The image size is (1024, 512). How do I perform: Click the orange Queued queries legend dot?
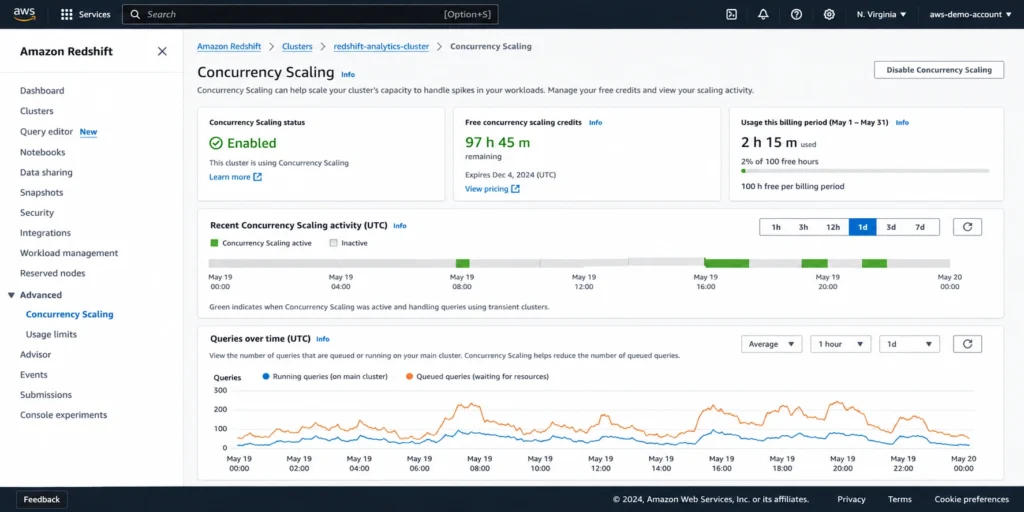[409, 377]
